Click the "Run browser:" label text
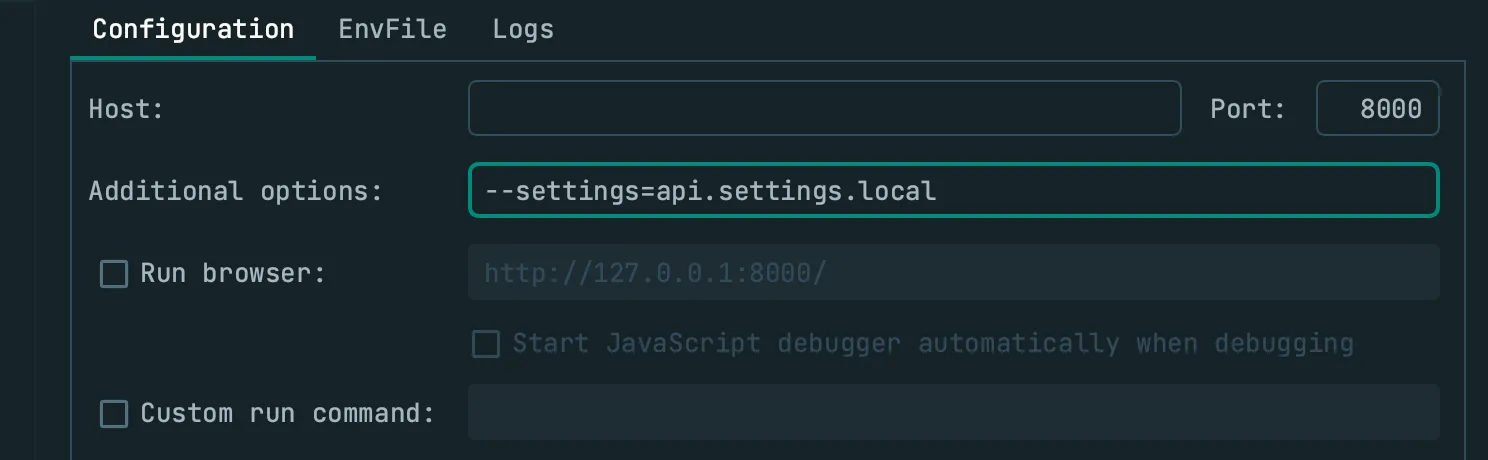This screenshot has width=1488, height=460. pos(233,273)
